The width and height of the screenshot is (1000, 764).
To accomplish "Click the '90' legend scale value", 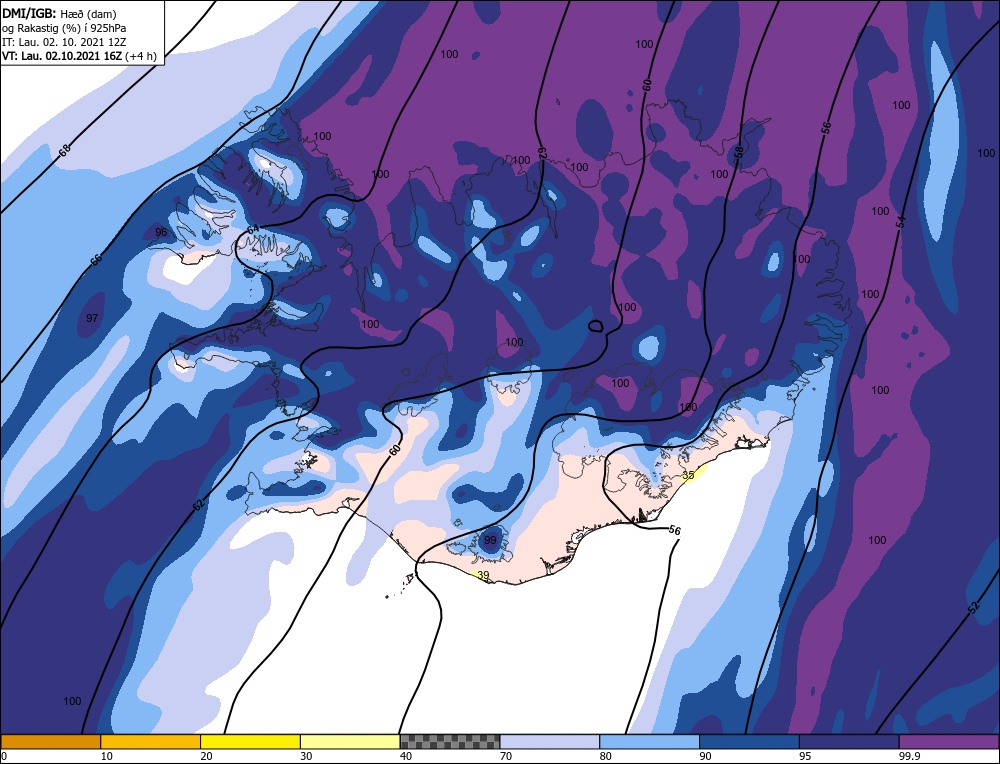I will pyautogui.click(x=705, y=756).
